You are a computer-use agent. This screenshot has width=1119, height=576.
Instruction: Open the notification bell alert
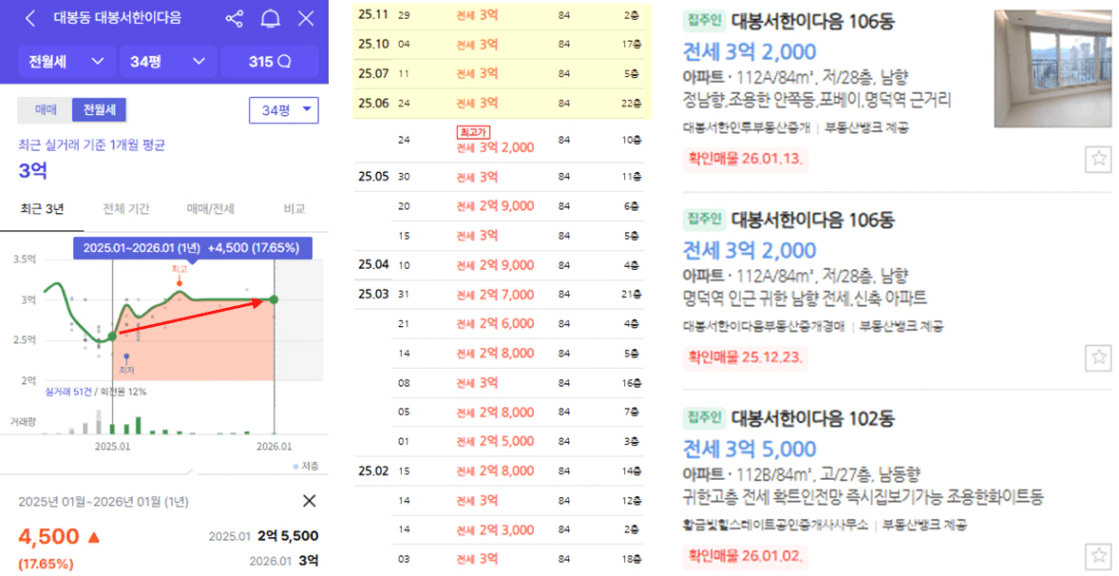[x=270, y=18]
